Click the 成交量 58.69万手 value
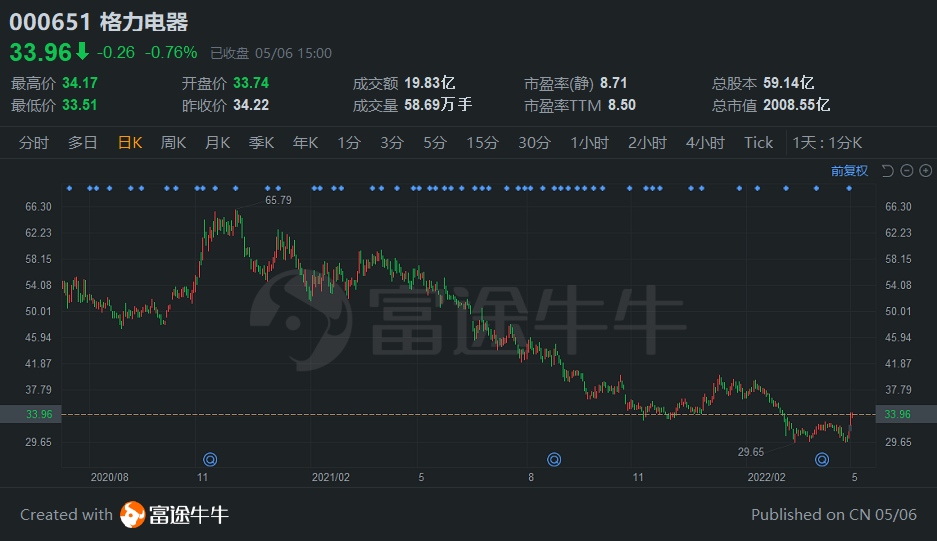 point(438,105)
